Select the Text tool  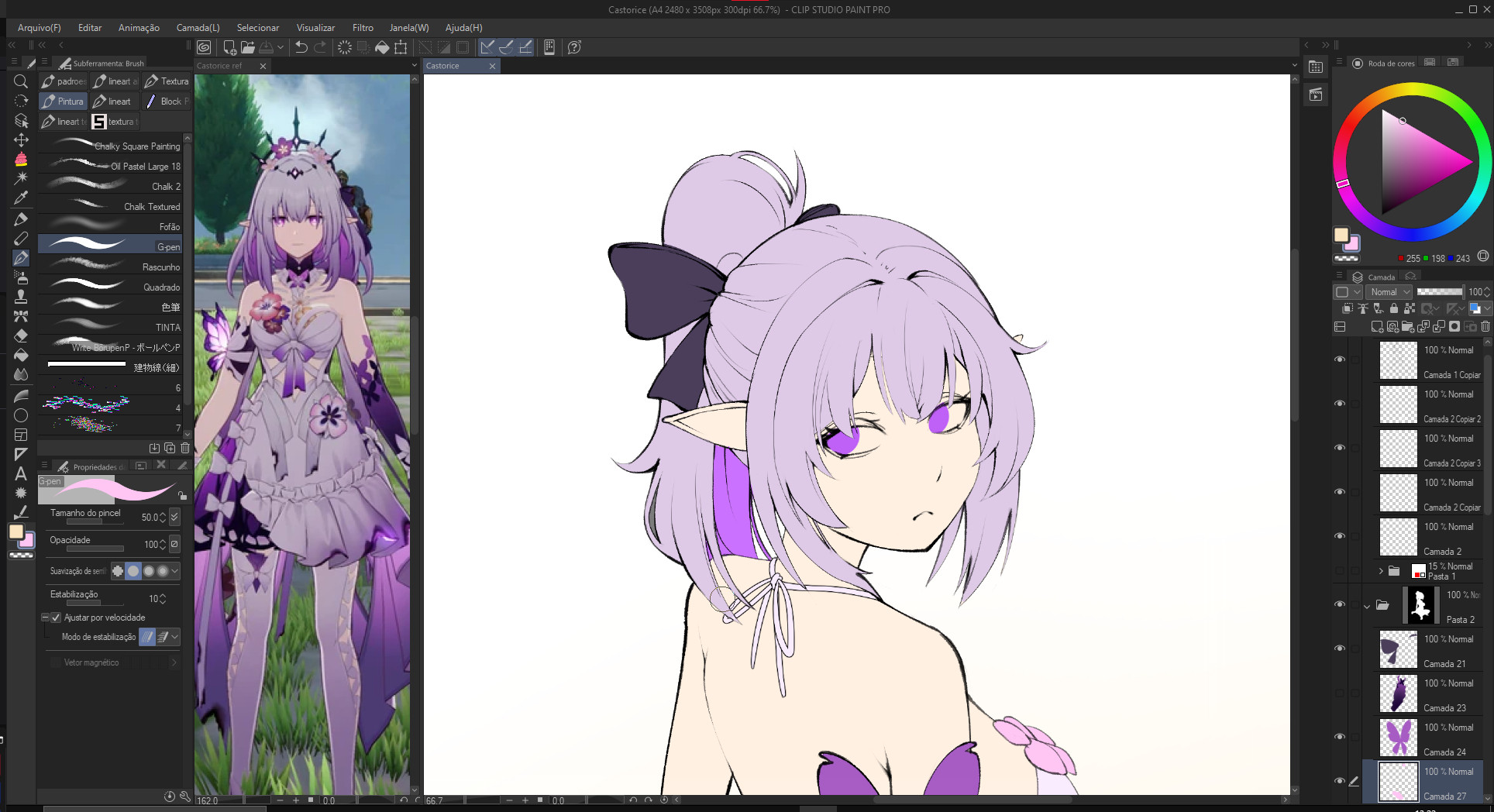(x=21, y=473)
